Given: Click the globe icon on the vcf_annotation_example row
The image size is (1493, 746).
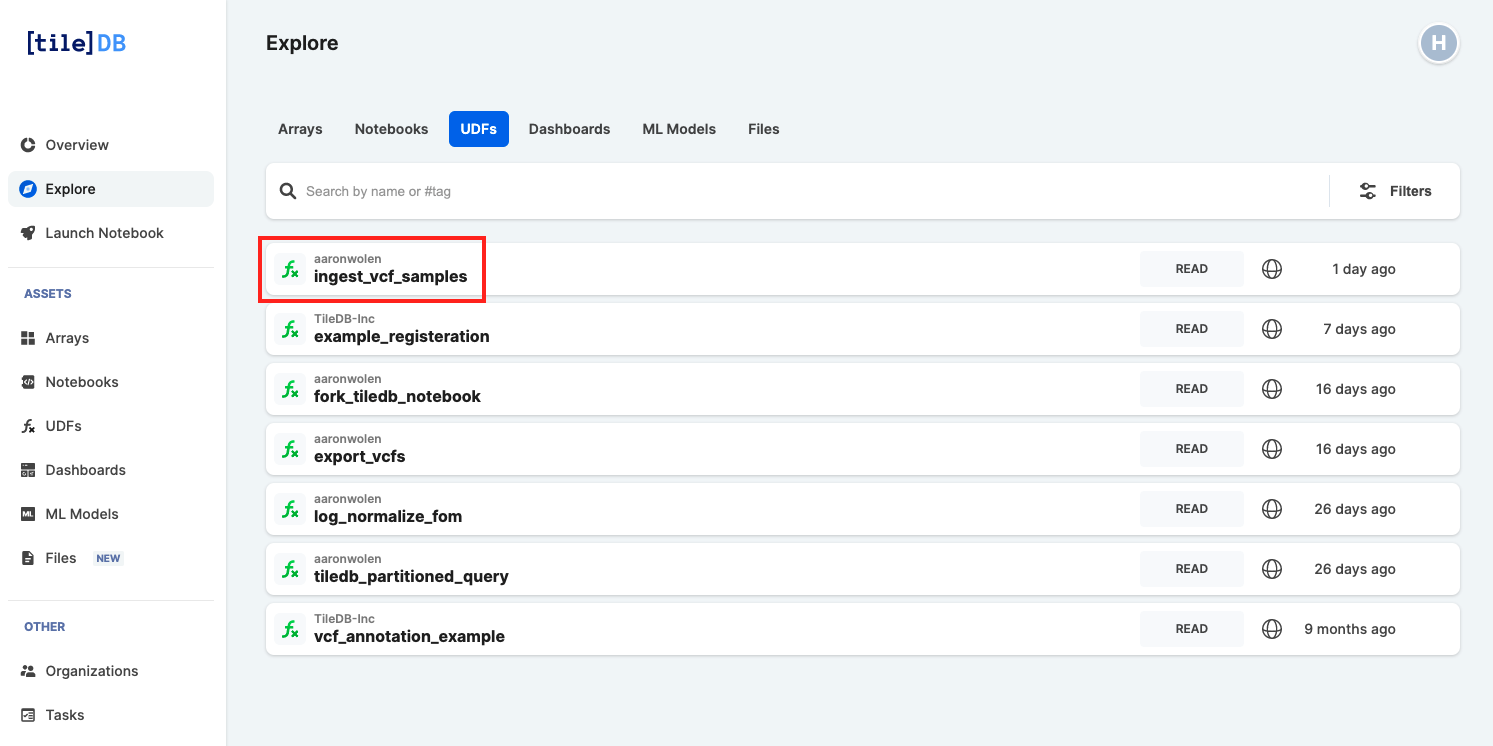Looking at the screenshot, I should pyautogui.click(x=1272, y=629).
